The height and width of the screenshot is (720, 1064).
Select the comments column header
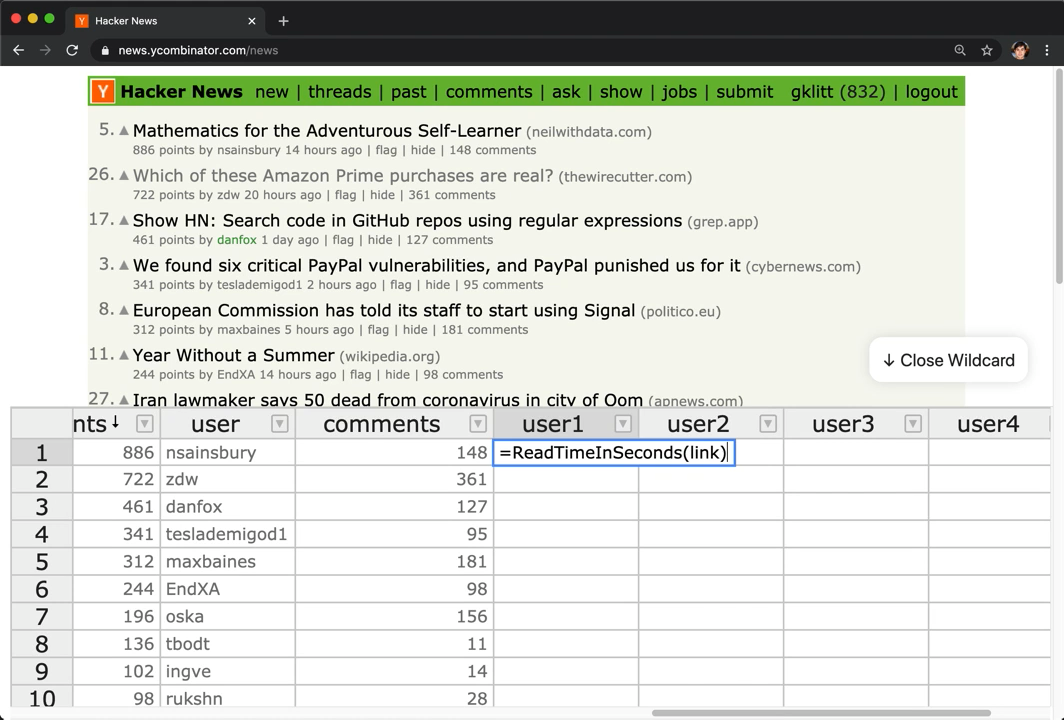point(381,424)
